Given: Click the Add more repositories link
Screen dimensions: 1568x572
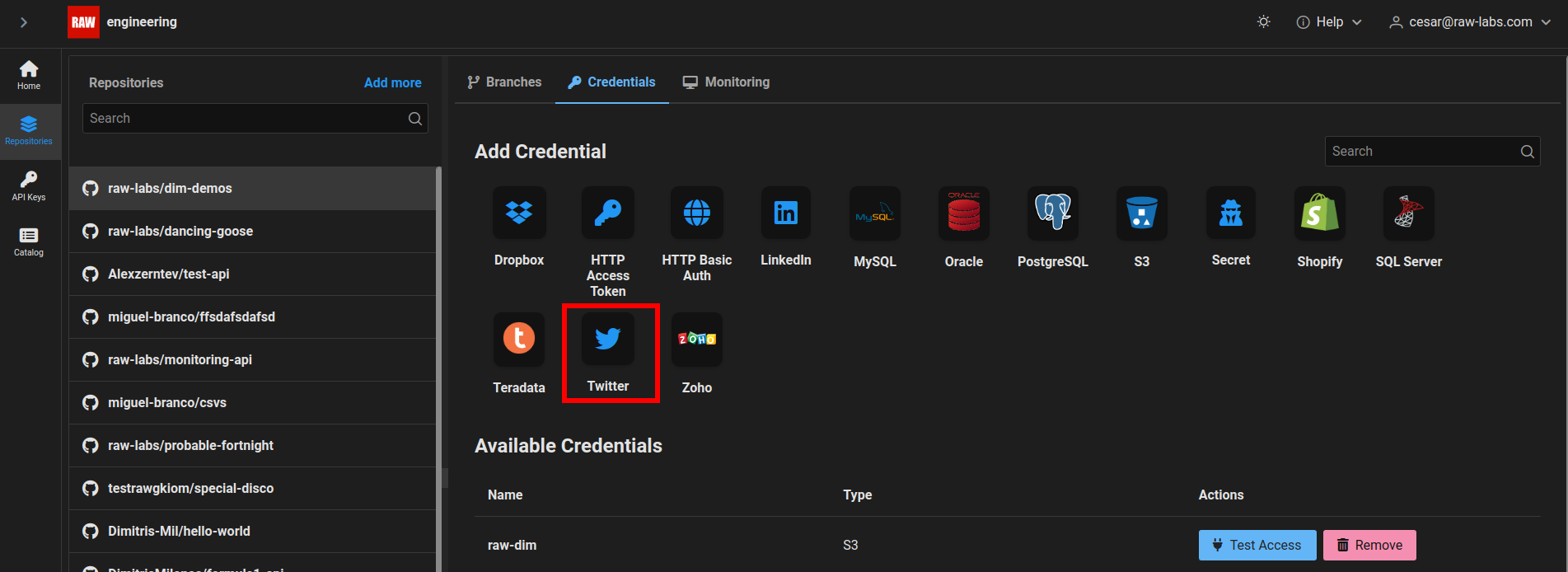Looking at the screenshot, I should pyautogui.click(x=393, y=82).
